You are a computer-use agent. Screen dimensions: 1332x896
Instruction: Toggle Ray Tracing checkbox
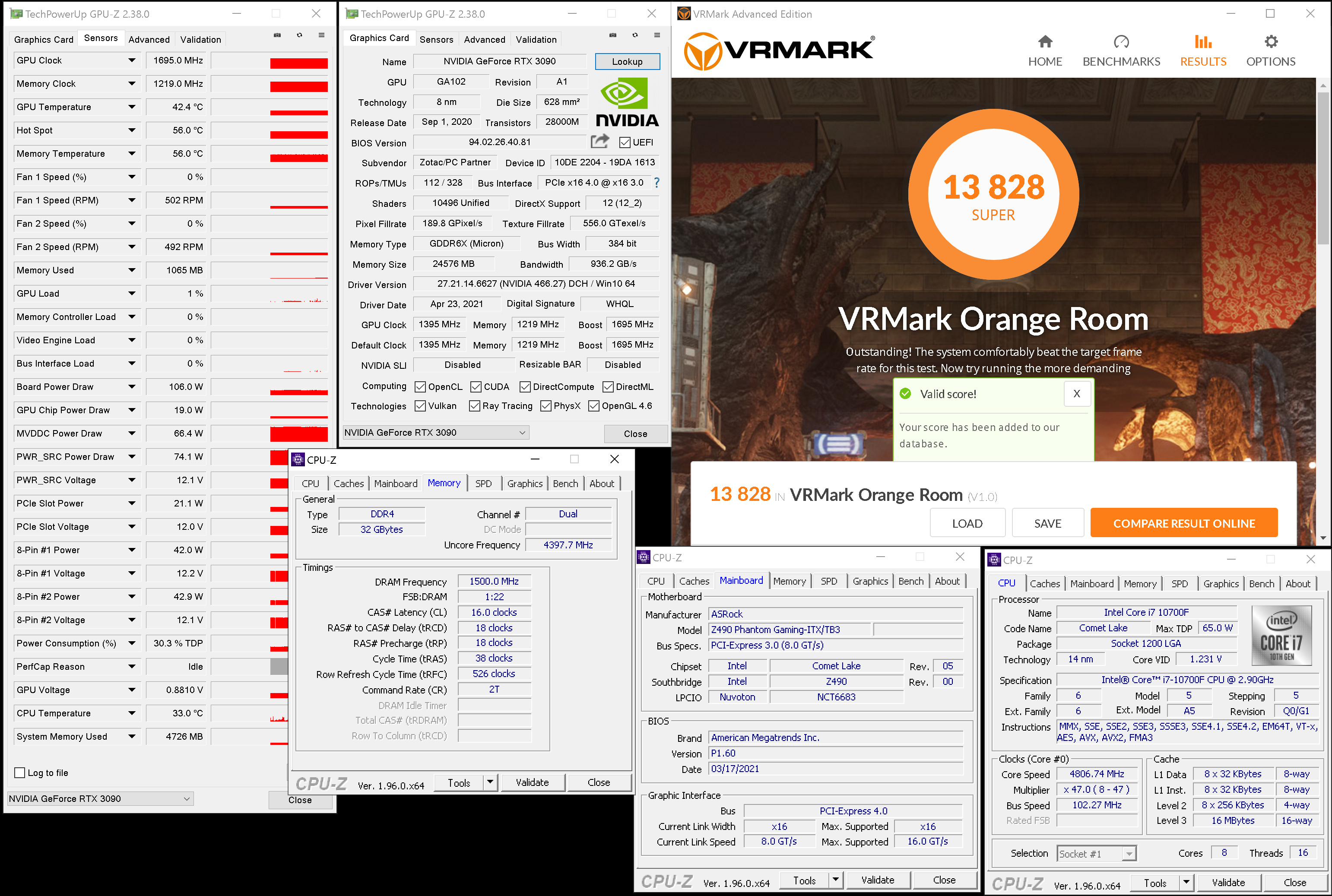[474, 406]
